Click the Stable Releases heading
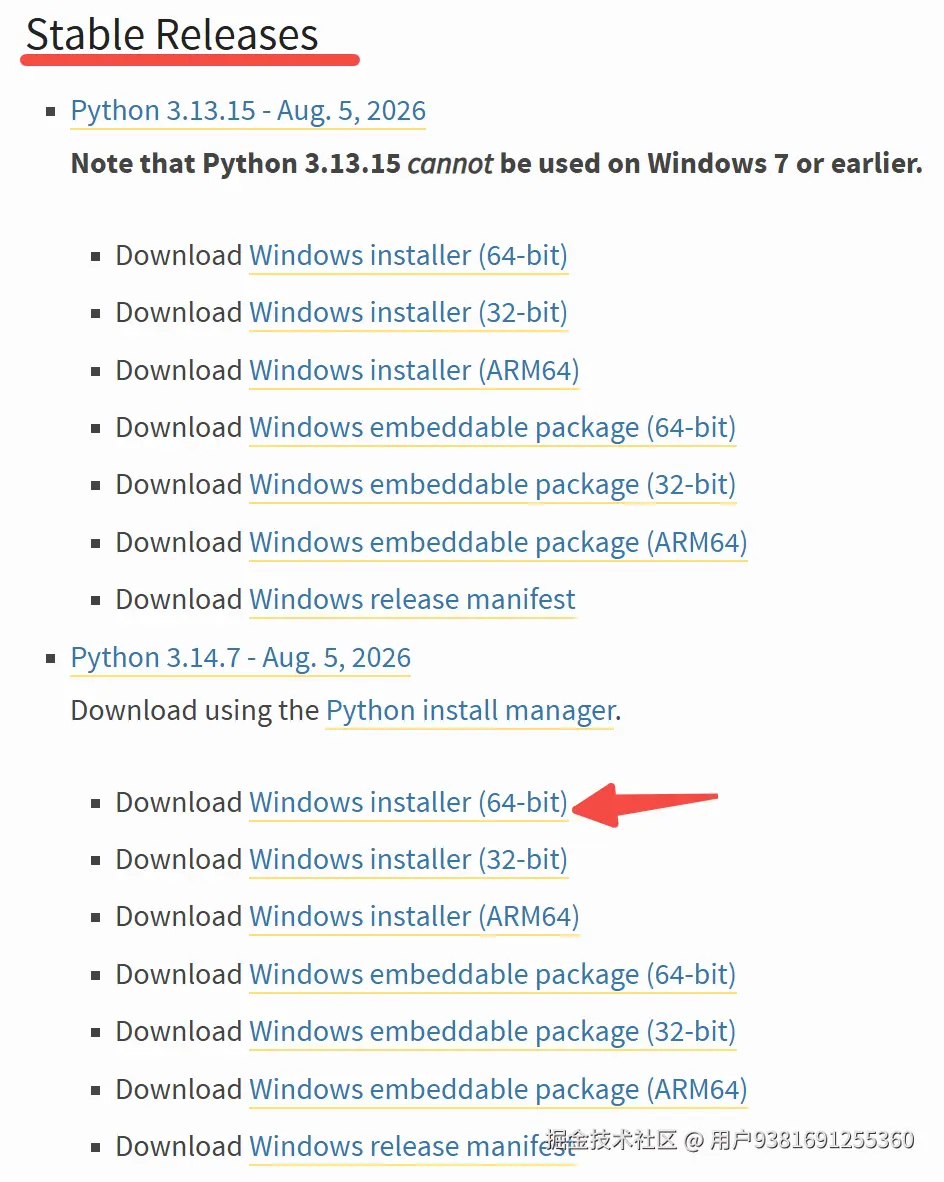Viewport: 944px width, 1182px height. click(172, 35)
